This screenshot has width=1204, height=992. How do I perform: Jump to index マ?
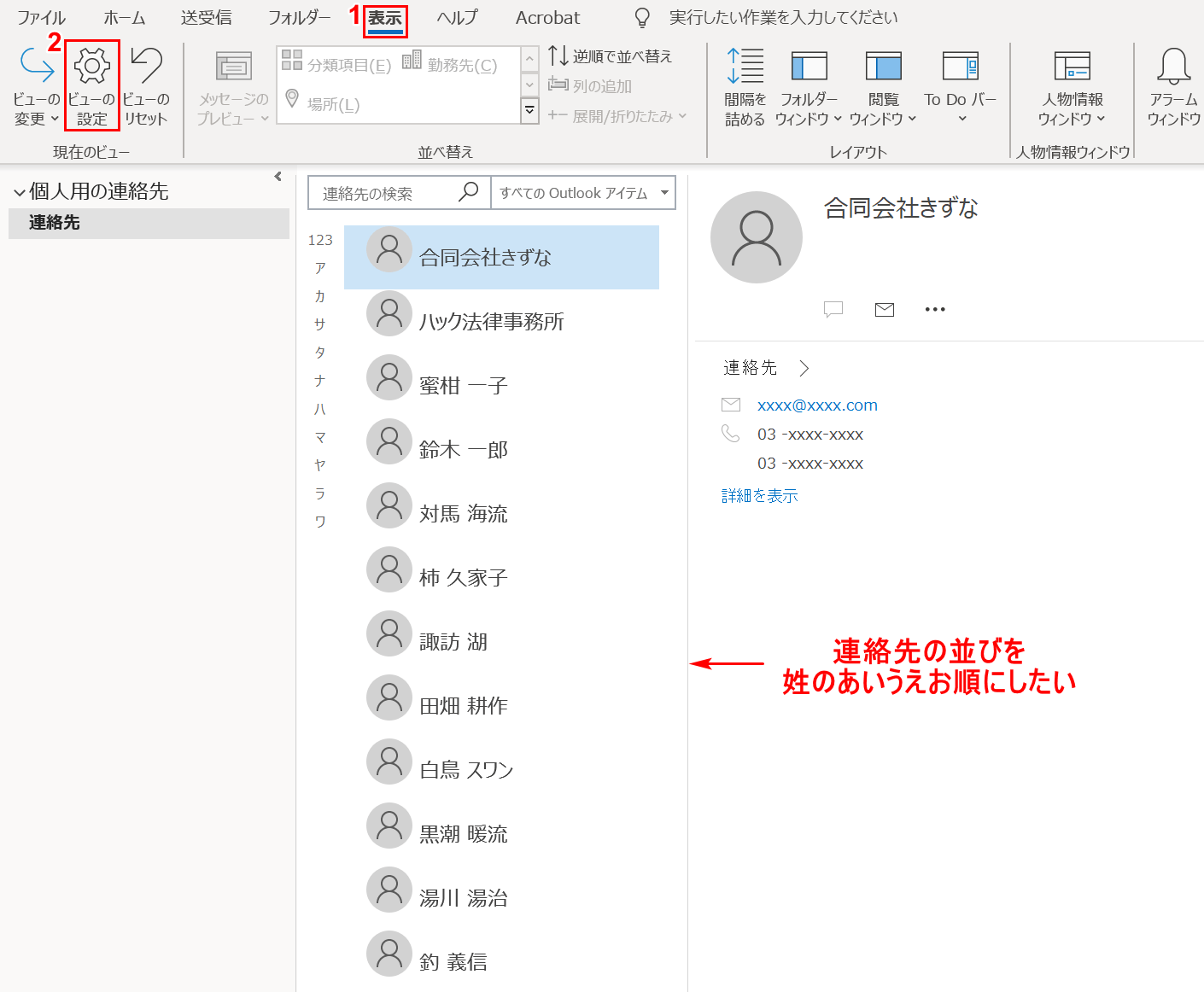coord(320,437)
